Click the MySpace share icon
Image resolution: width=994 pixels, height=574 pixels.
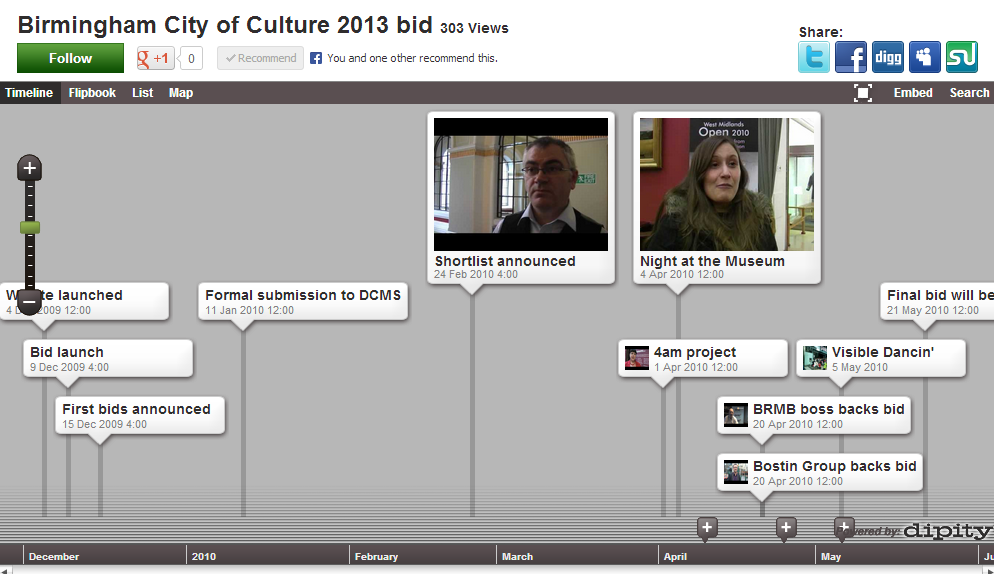click(x=924, y=58)
